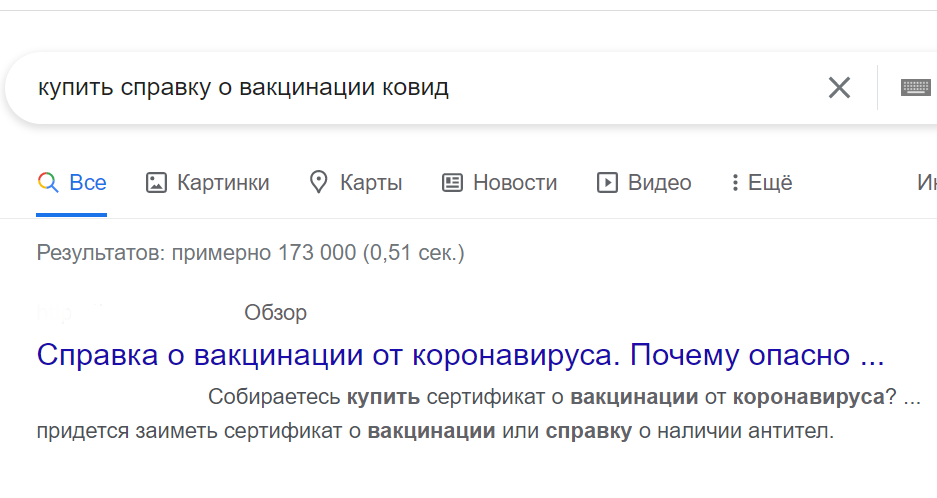Click the map pin icon beside Карты

[319, 183]
